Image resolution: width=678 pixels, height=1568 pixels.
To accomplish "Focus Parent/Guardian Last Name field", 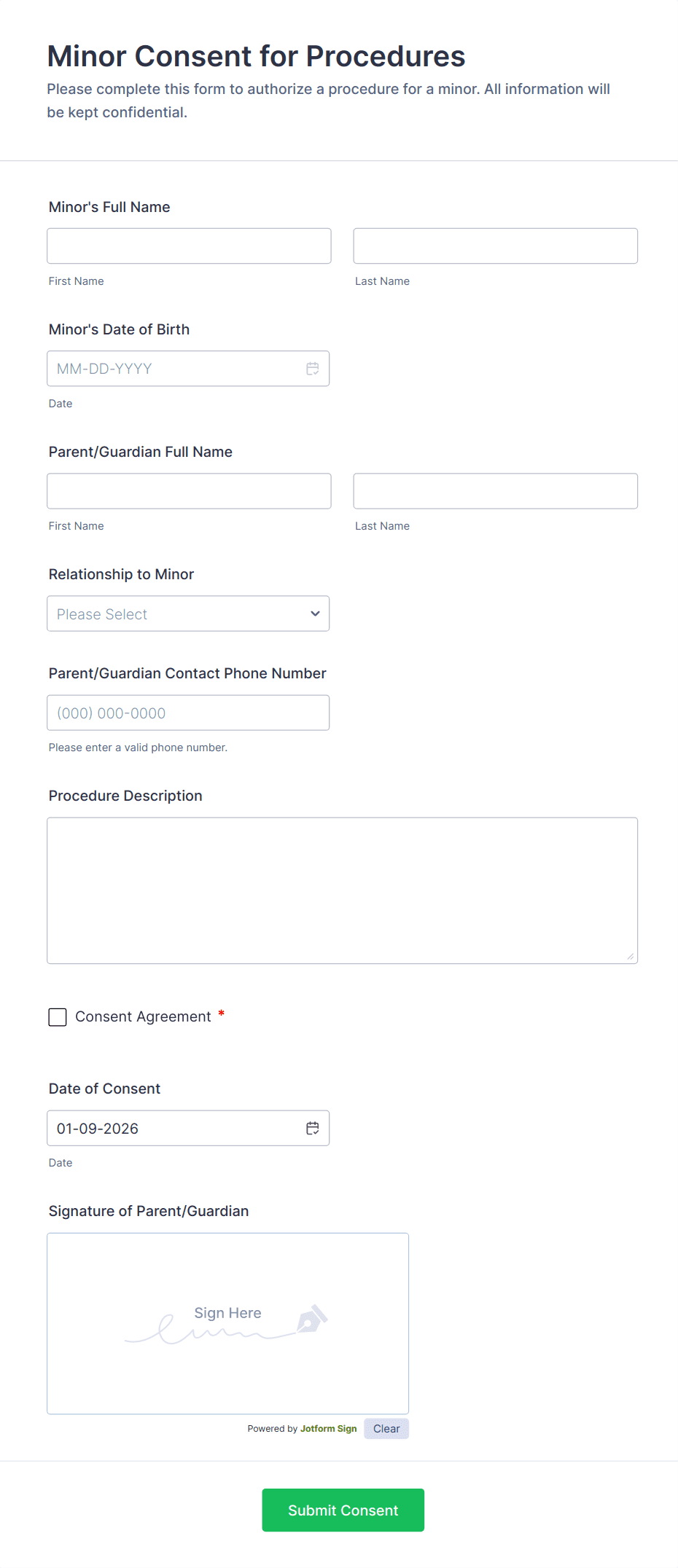I will pos(495,491).
